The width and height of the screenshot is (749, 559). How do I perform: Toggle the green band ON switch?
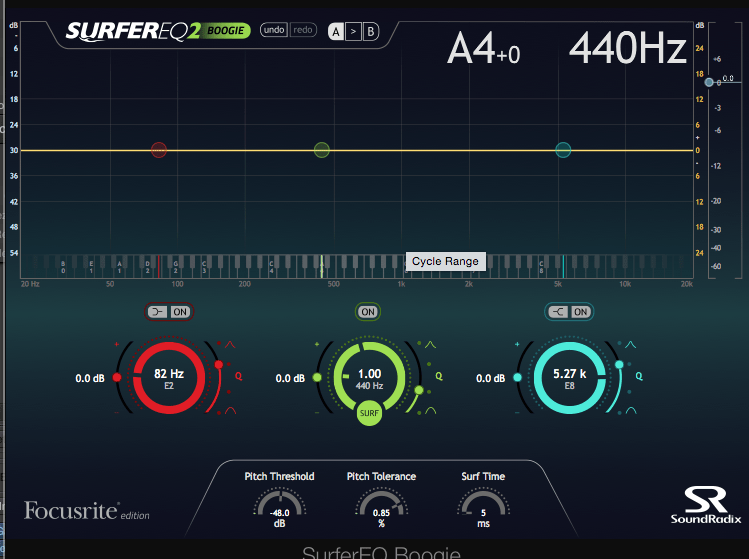368,312
